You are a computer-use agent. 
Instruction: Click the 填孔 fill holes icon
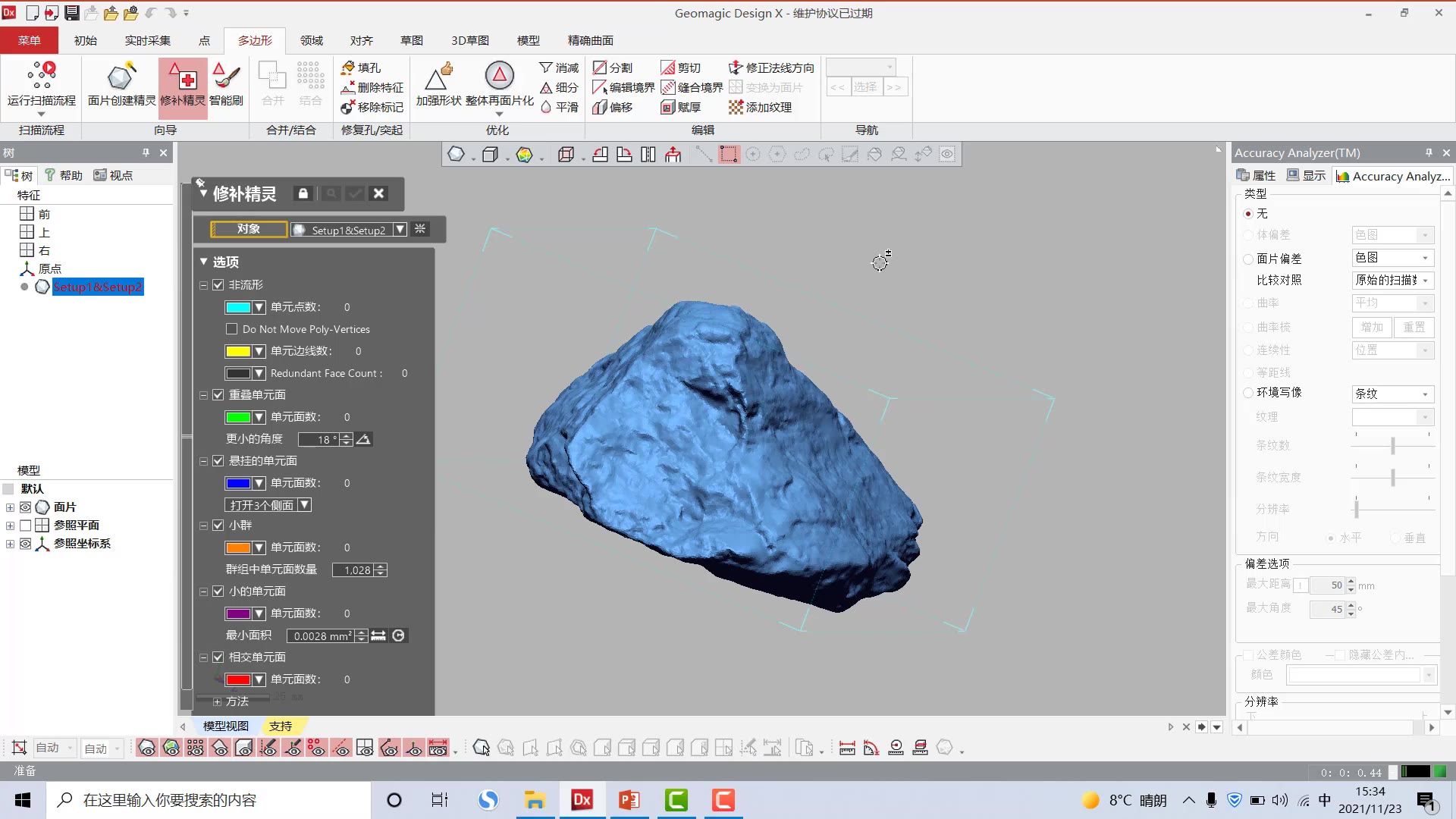point(348,67)
